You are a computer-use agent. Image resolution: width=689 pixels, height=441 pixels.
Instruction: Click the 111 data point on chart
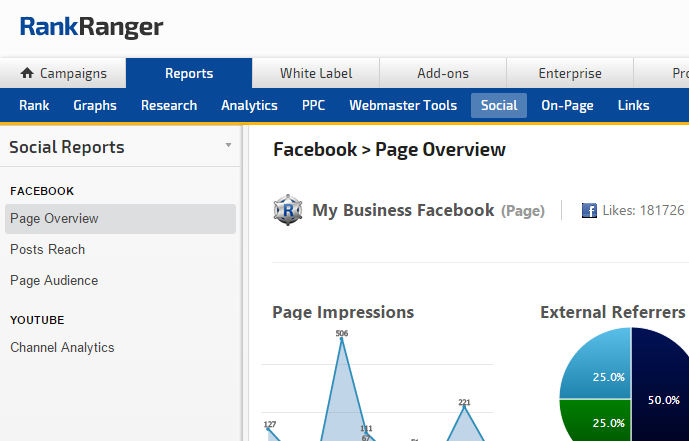366,433
